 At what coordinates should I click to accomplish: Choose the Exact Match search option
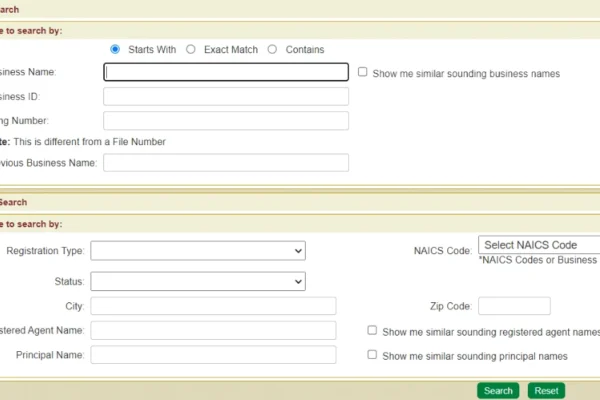point(191,49)
